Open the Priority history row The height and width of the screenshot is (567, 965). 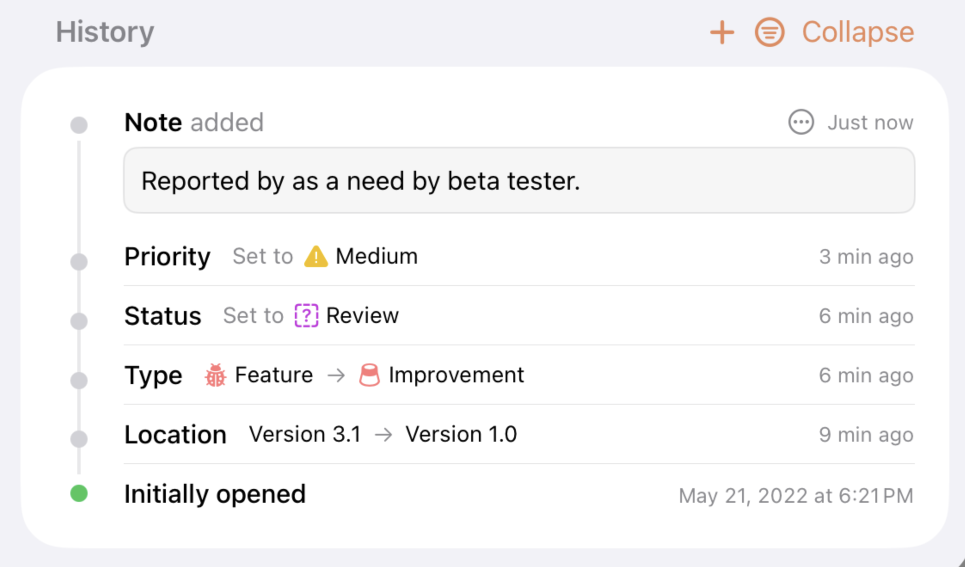pos(519,256)
